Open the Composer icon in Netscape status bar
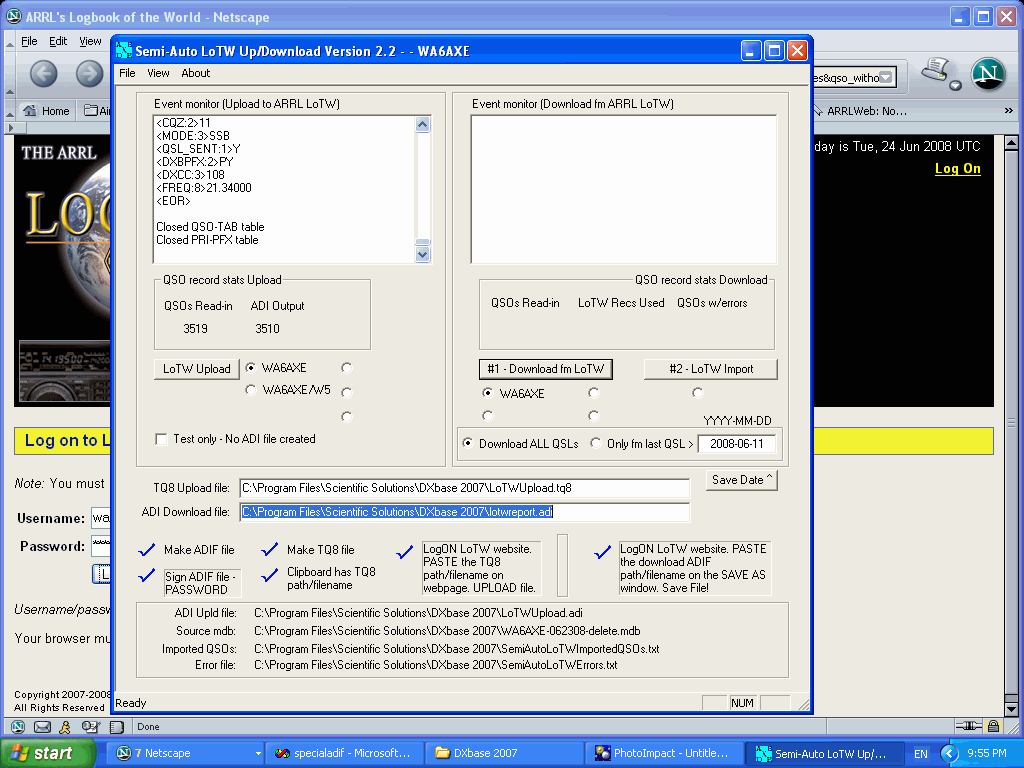Screen dimensions: 1024x768 coord(90,726)
